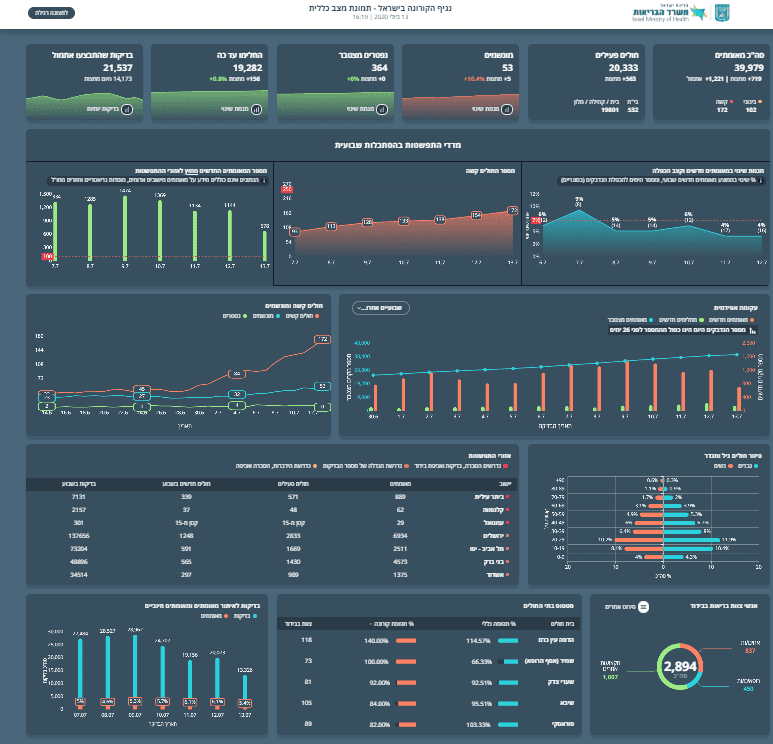The width and height of the screenshot is (773, 744).
Task: Click the outbreak row with 7131 weekly tests
Action: [x=272, y=497]
